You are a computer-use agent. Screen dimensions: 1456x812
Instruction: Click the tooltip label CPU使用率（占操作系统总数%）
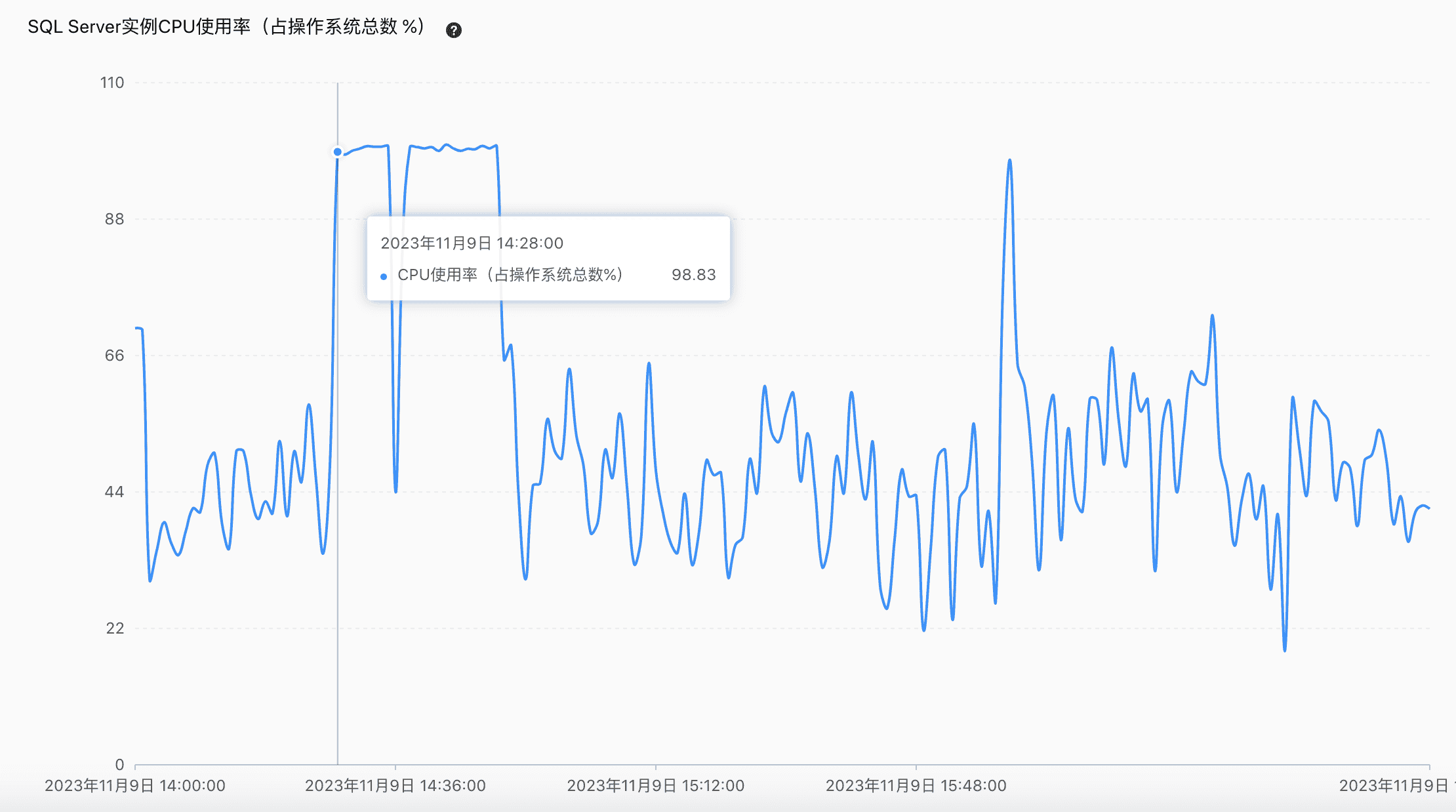click(x=510, y=275)
